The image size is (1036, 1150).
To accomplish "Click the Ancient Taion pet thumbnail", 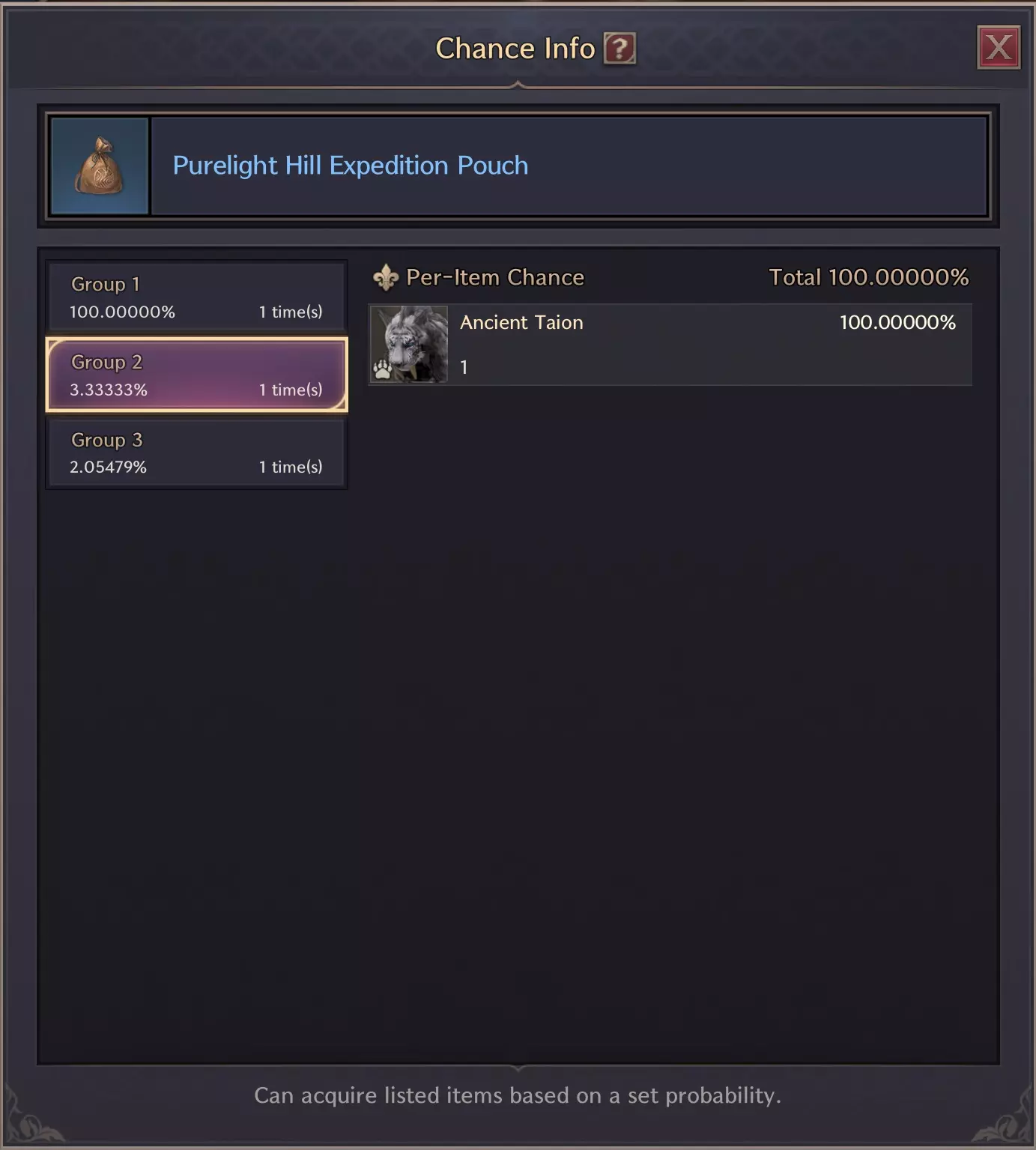I will pyautogui.click(x=409, y=345).
